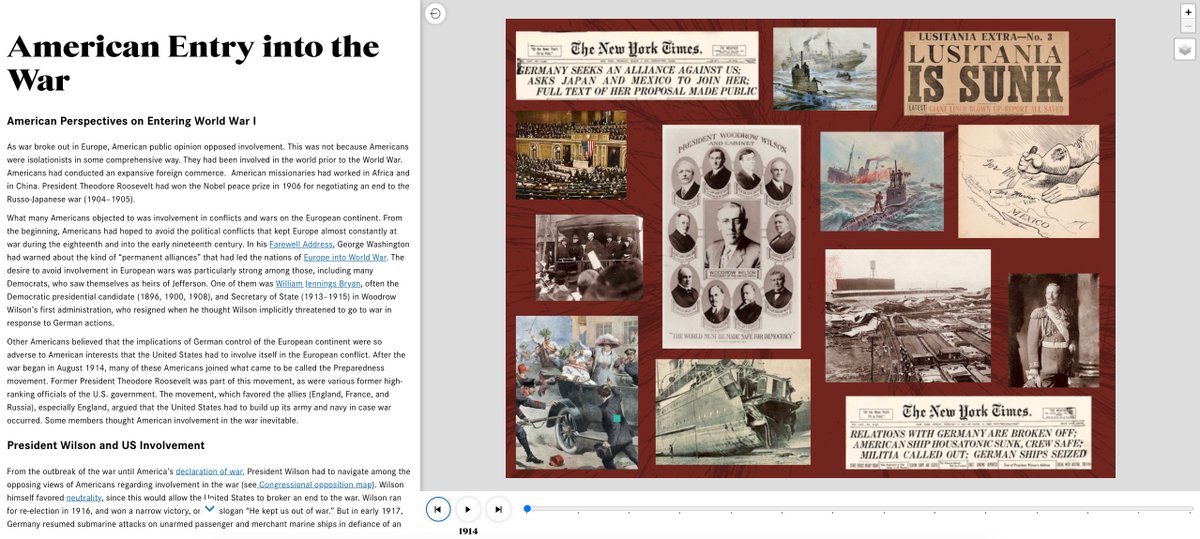1200x539 pixels.
Task: Play the timeline animation
Action: (x=468, y=509)
